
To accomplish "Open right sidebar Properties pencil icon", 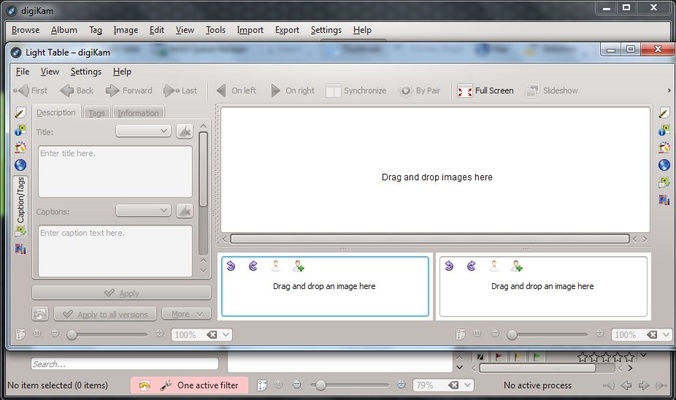I will tap(664, 112).
